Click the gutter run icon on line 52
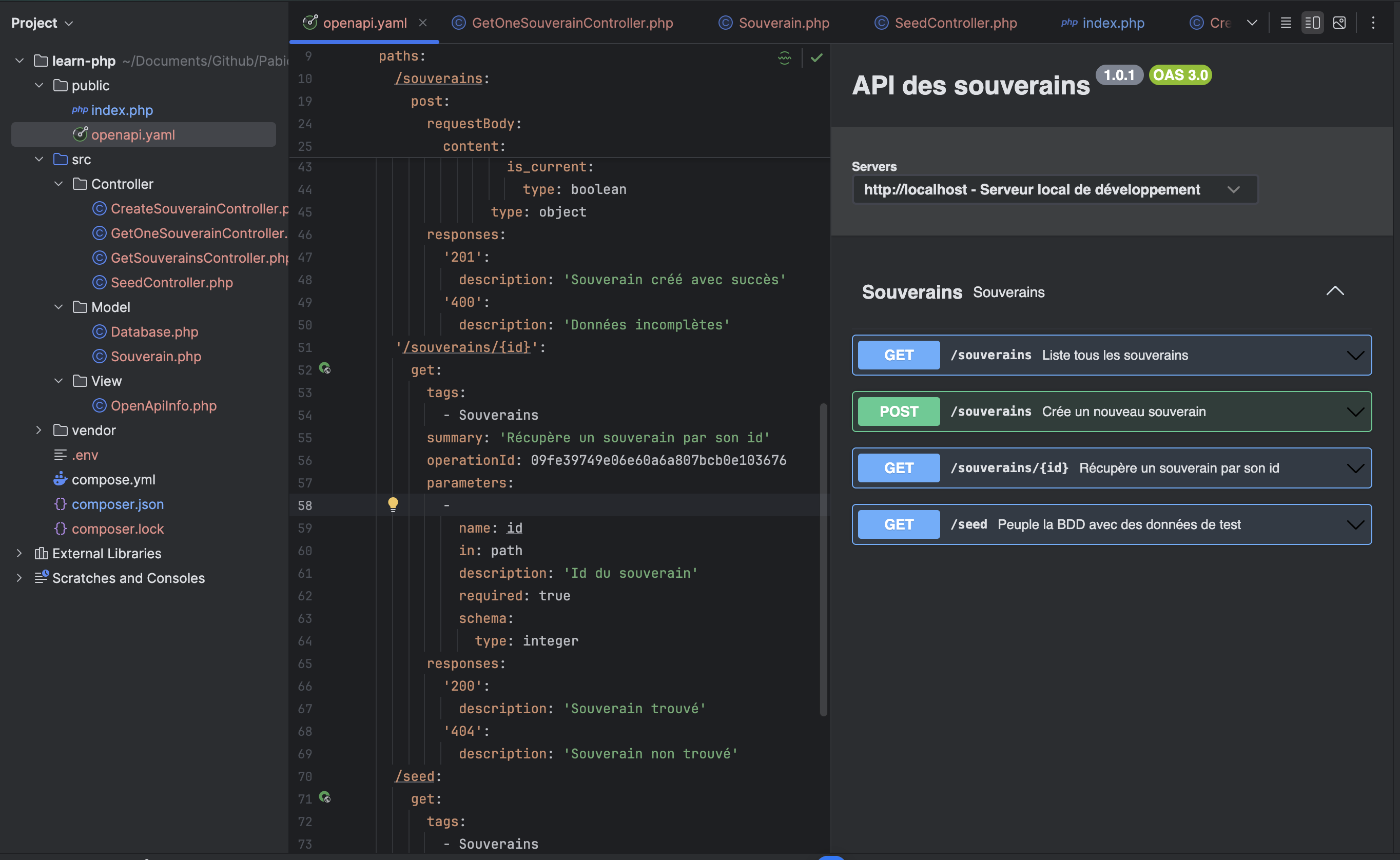The image size is (1400, 860). pyautogui.click(x=325, y=368)
